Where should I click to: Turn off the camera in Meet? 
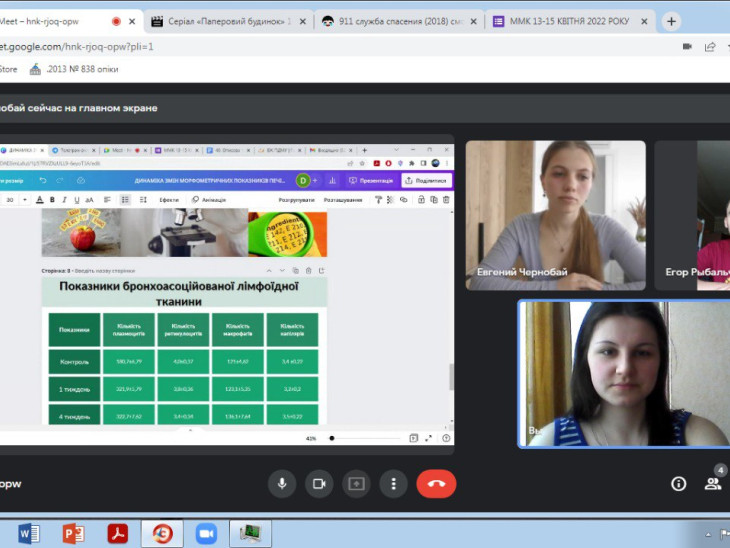point(319,484)
